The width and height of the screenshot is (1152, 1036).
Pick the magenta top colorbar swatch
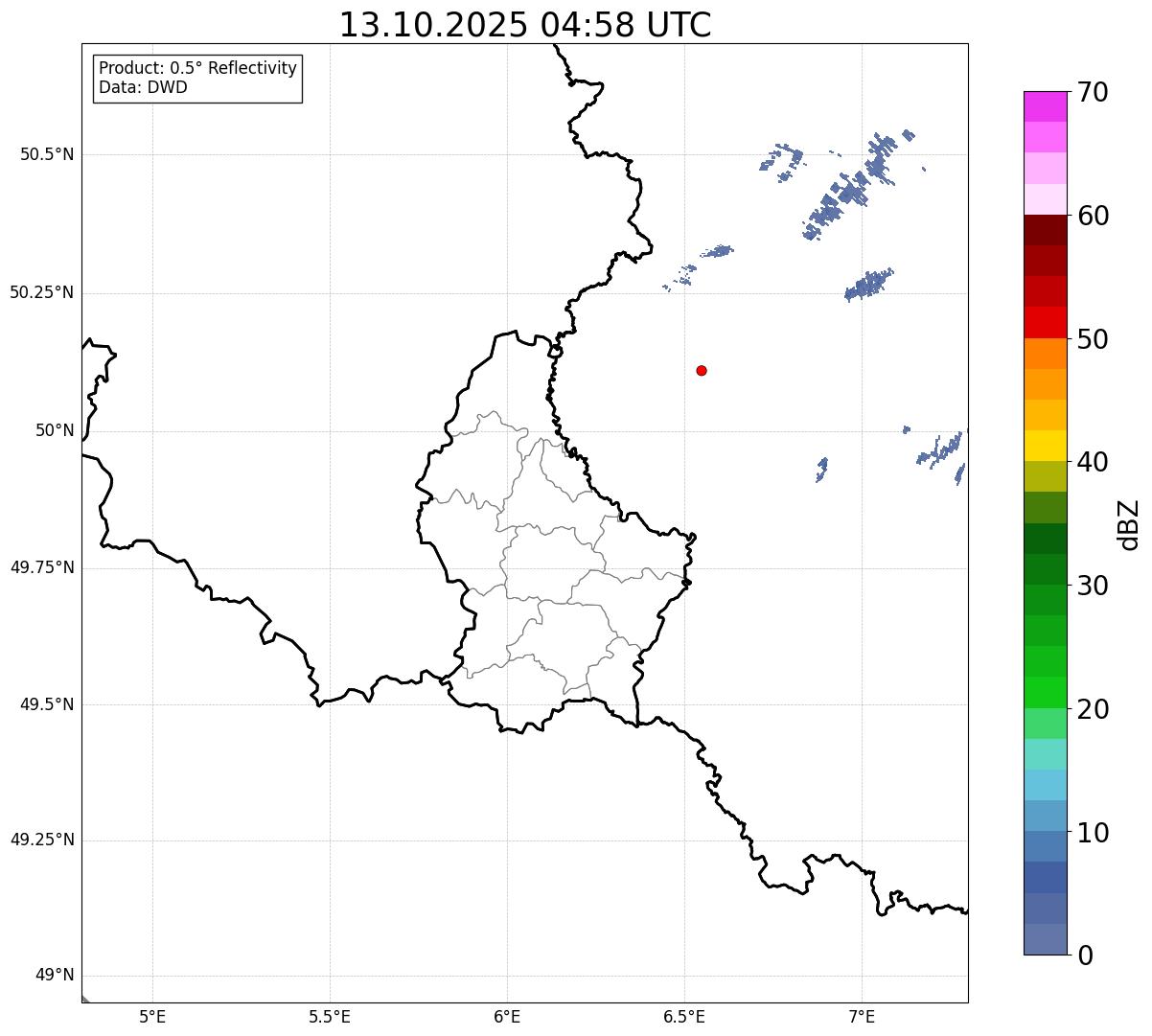pos(1046,106)
